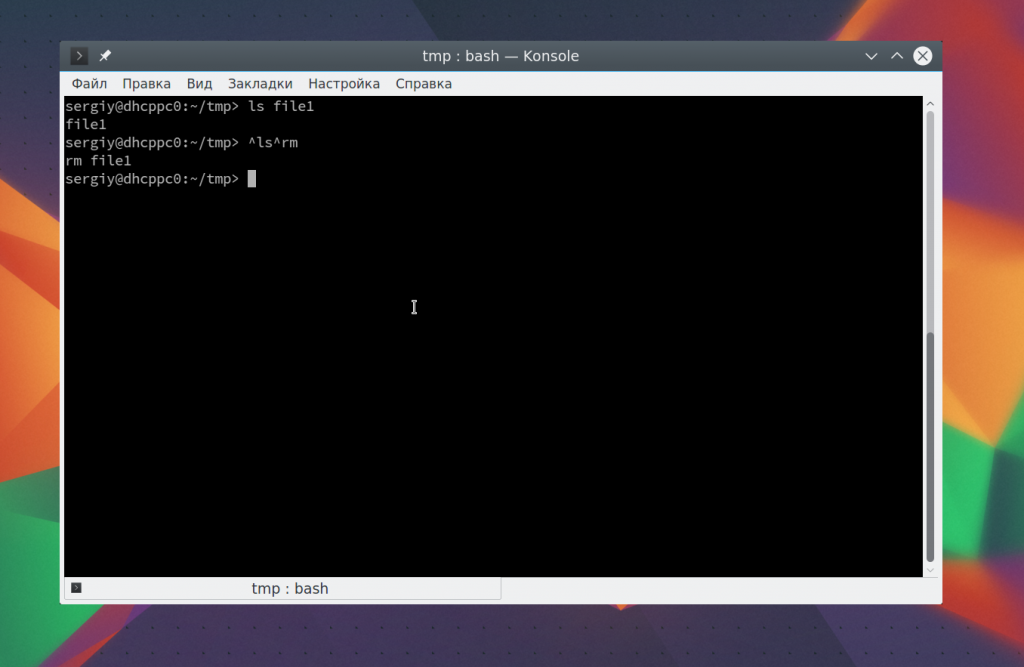Open the Справка menu

(x=423, y=84)
